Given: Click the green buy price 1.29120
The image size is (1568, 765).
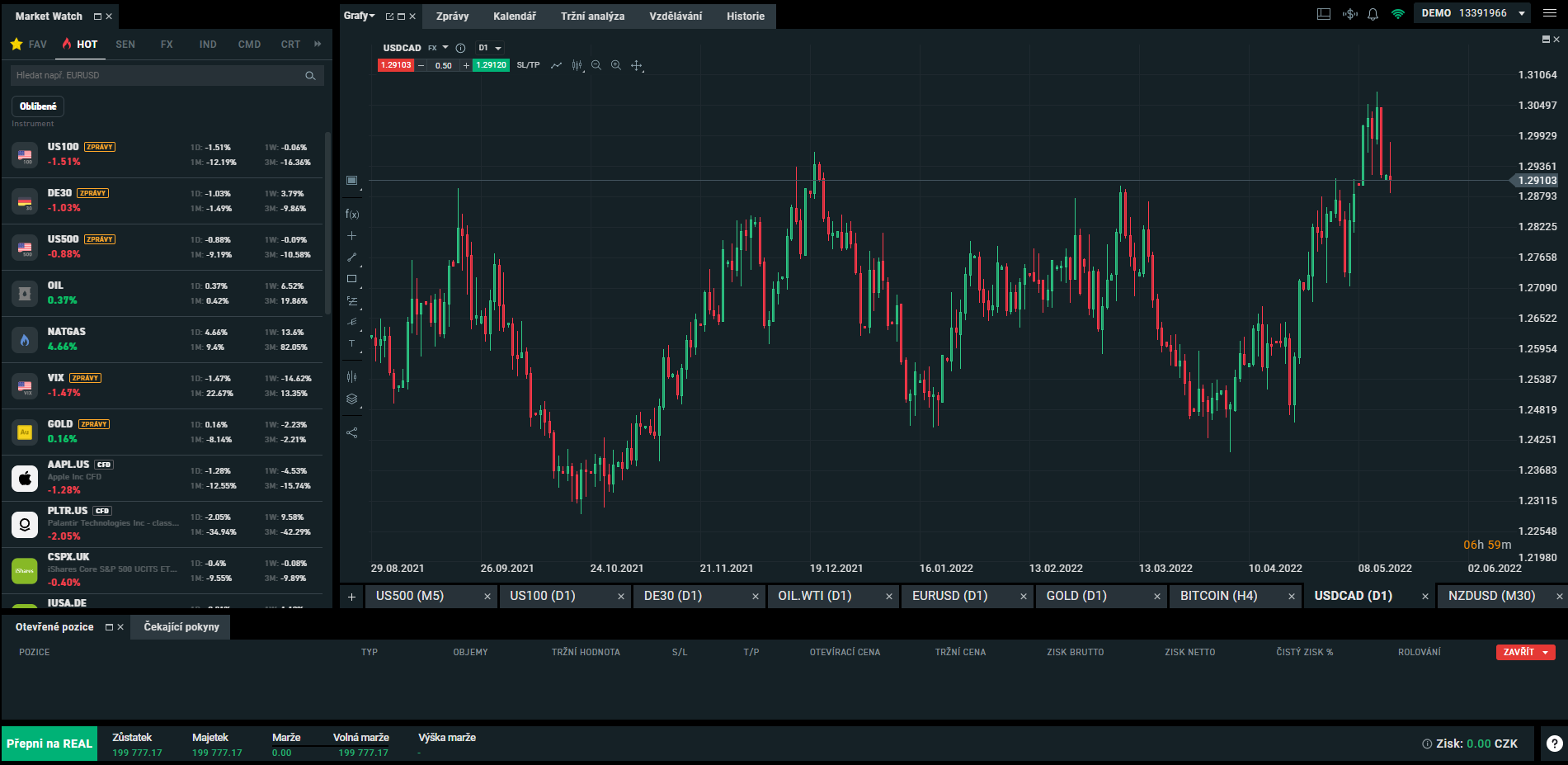Looking at the screenshot, I should (x=491, y=65).
